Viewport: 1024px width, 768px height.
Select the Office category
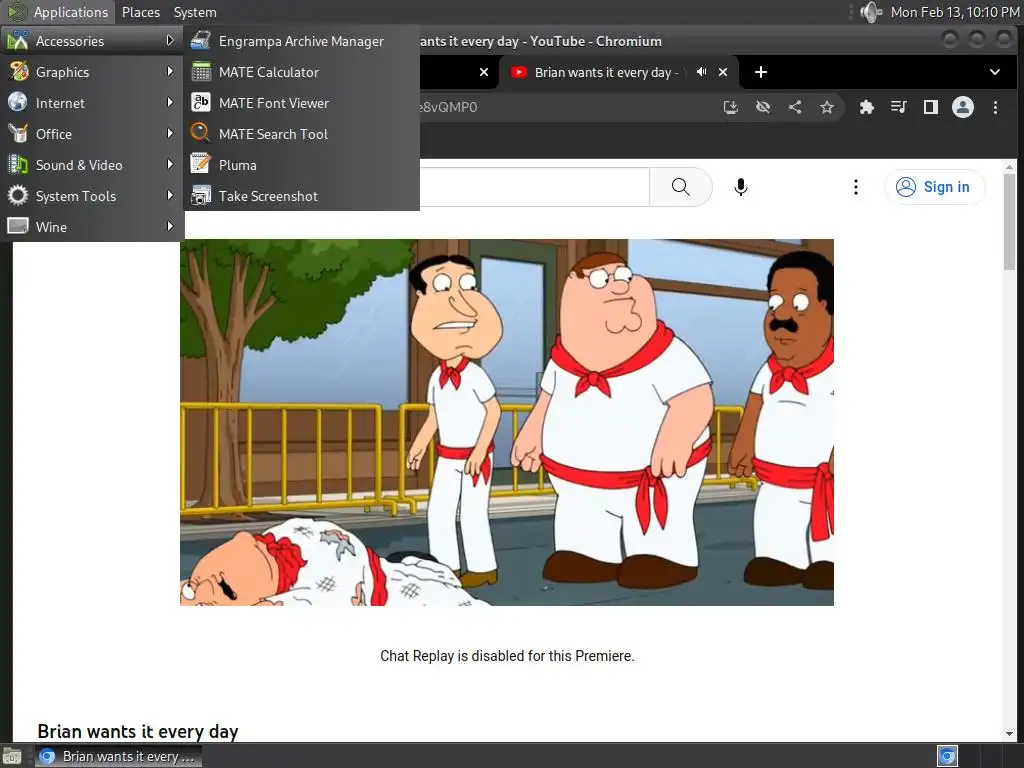click(x=91, y=134)
